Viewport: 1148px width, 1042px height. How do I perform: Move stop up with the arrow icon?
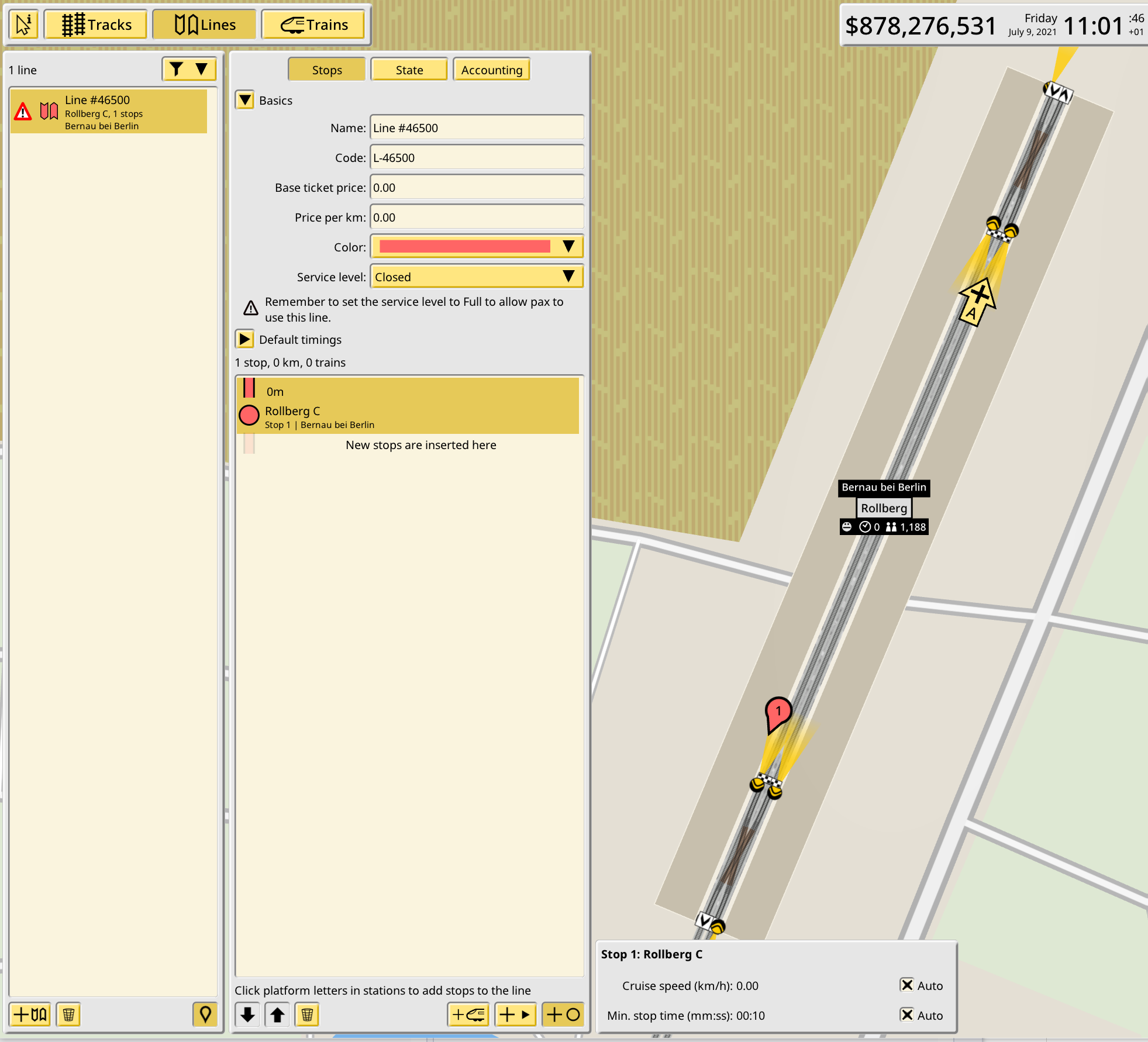(278, 1015)
